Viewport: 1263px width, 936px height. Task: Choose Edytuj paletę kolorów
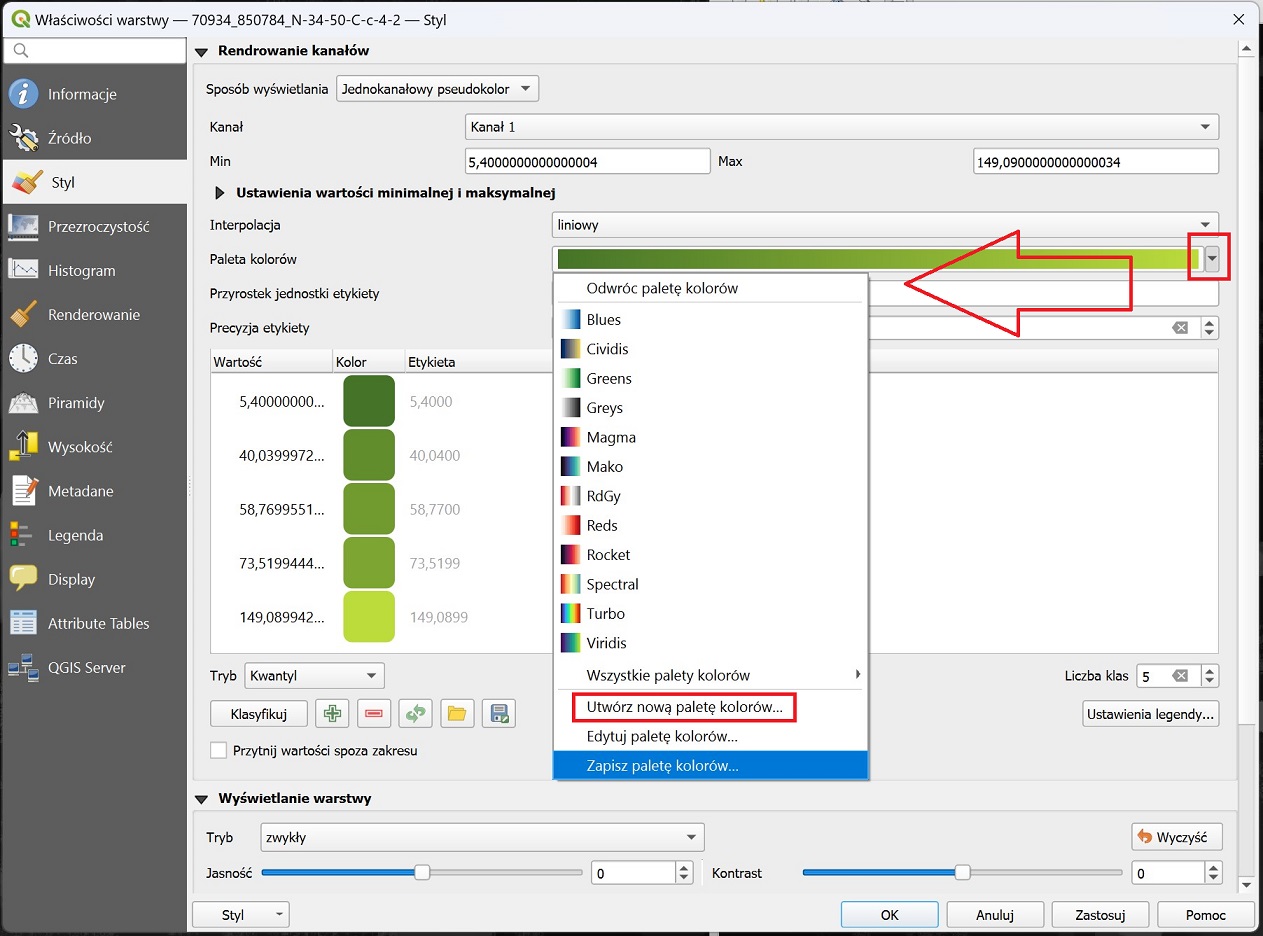(x=710, y=737)
